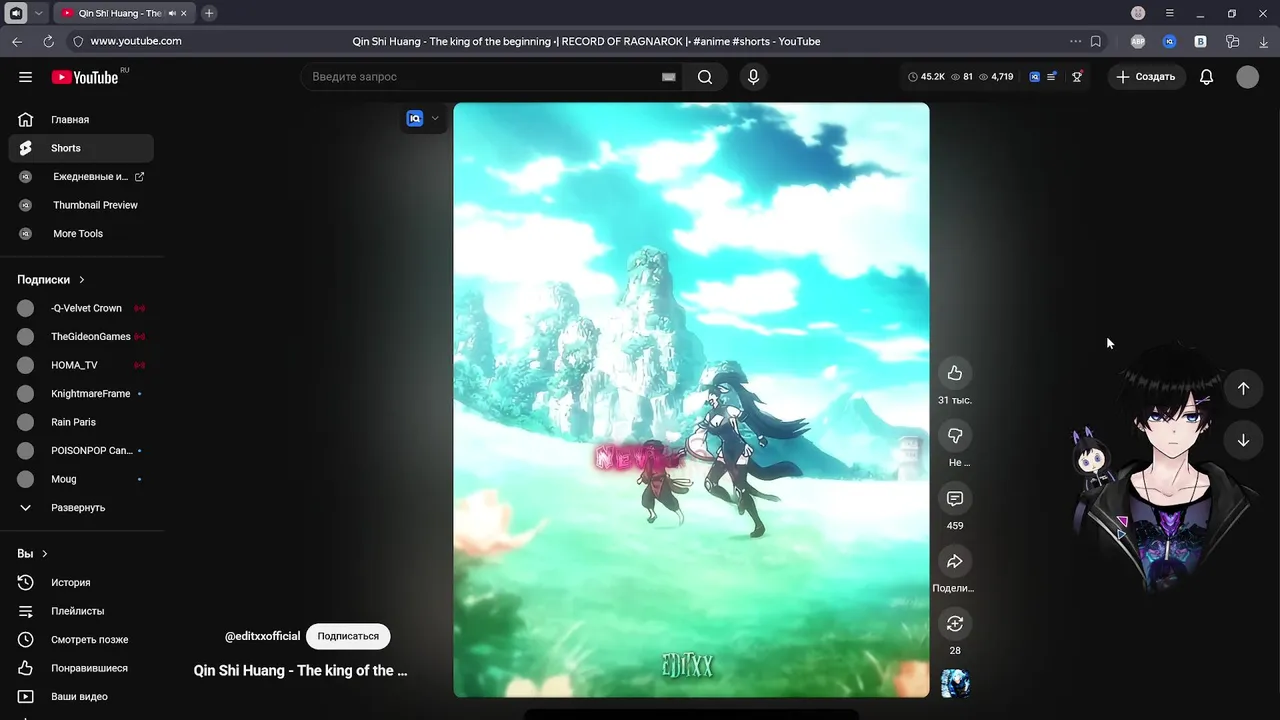Viewport: 1280px width, 720px height.
Task: Open More Tools in the sidebar
Action: tap(80, 234)
